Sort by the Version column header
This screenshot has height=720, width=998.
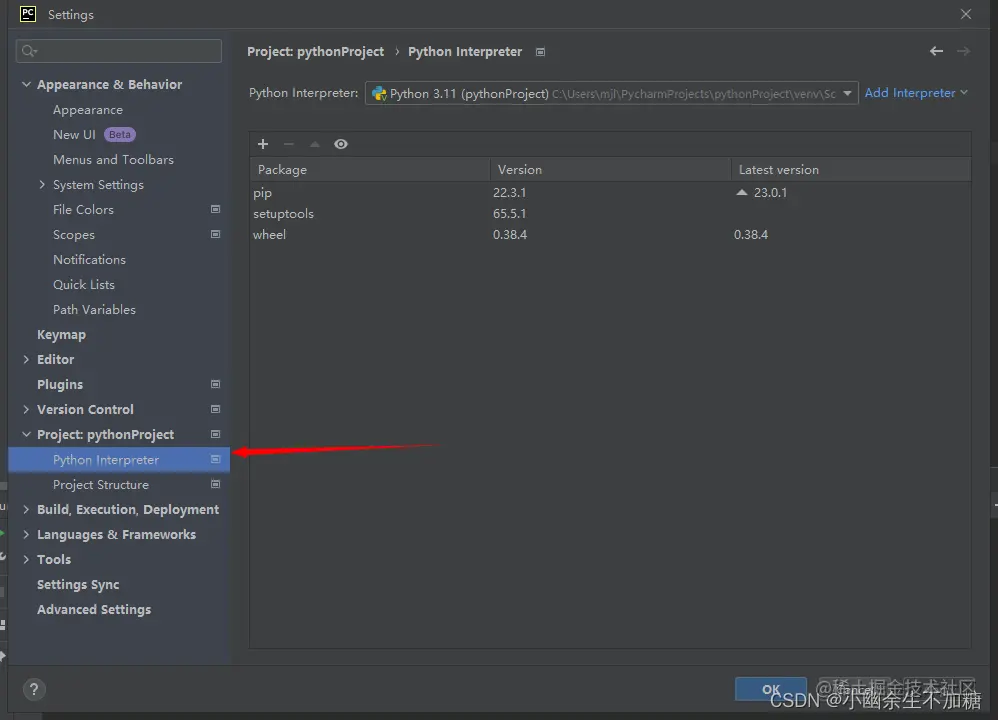610,169
